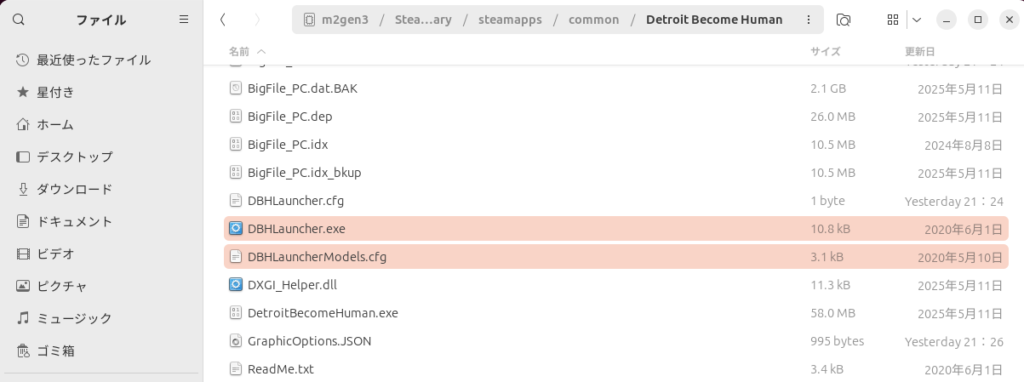Select the DBHLauncher.exe file icon
The height and width of the screenshot is (382, 1024).
[236, 229]
